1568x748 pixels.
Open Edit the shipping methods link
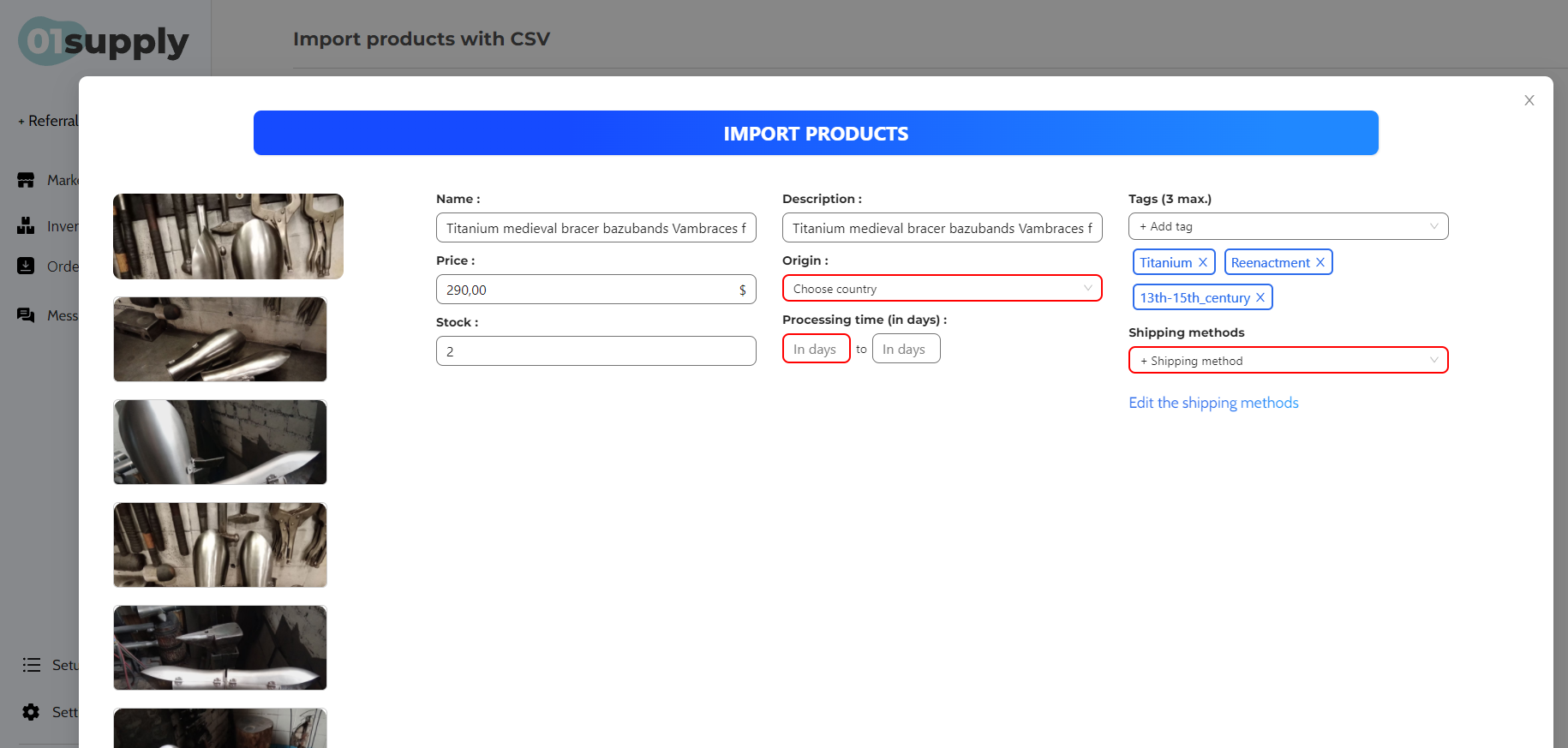pos(1213,403)
